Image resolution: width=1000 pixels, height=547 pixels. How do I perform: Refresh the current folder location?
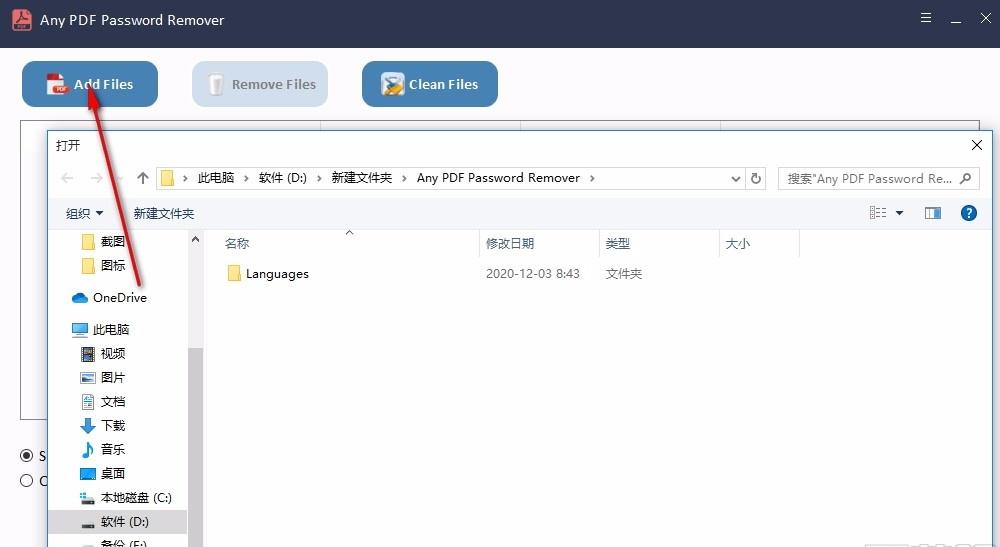(x=756, y=179)
